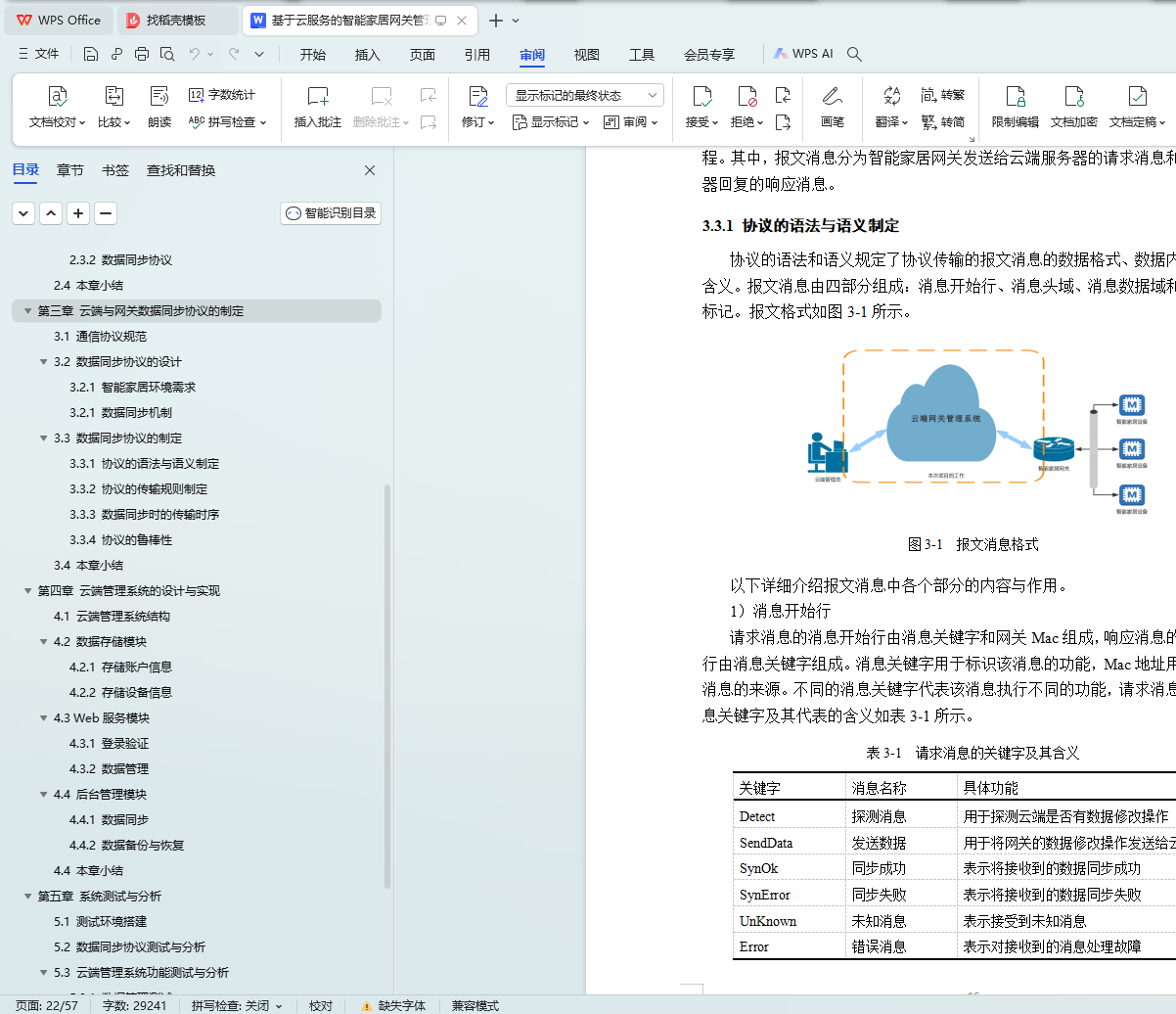Image resolution: width=1176 pixels, height=1014 pixels.
Task: Open the search magnifier in ribbon
Action: 854,54
